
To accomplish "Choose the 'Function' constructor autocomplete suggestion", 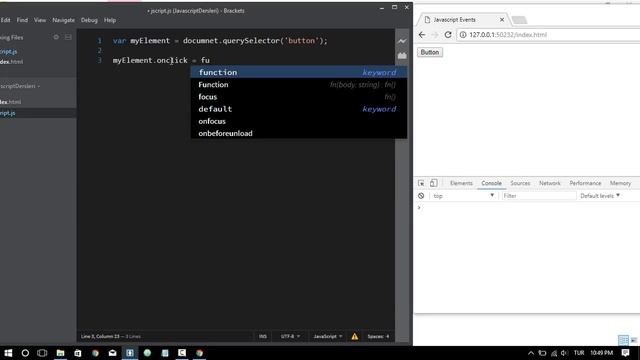I will [x=299, y=84].
